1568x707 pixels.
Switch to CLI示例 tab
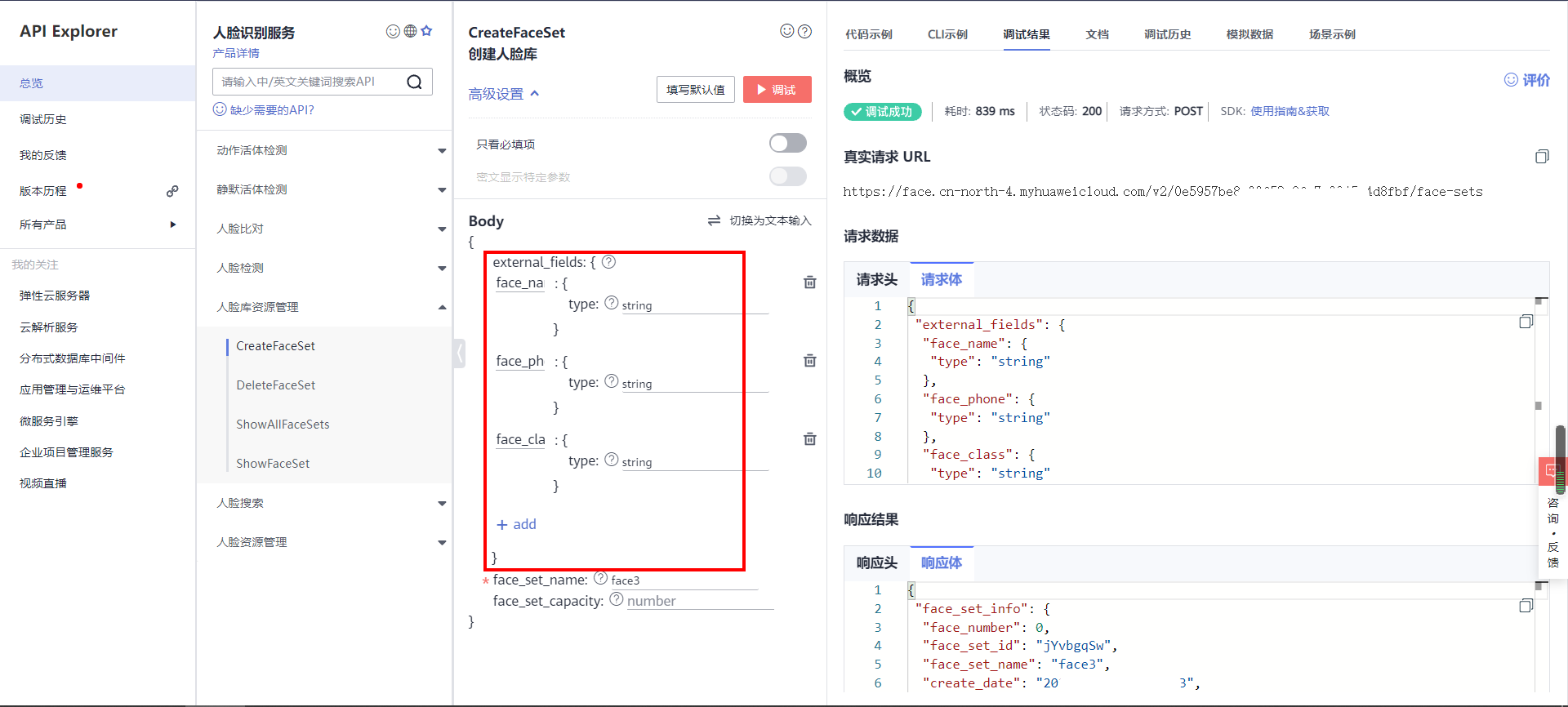pos(947,34)
